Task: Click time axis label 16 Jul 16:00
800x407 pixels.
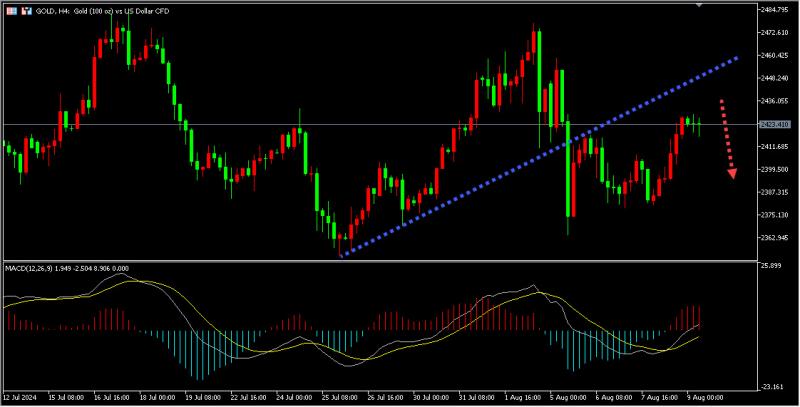Action: [110, 397]
